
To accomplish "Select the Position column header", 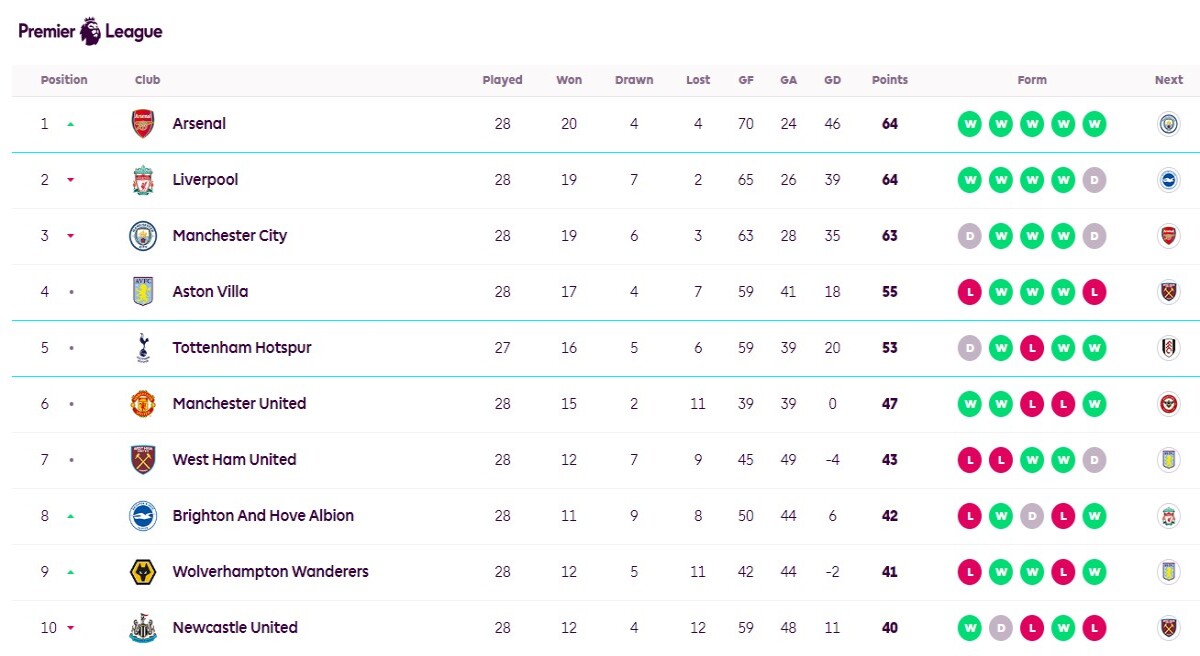I will pos(64,80).
